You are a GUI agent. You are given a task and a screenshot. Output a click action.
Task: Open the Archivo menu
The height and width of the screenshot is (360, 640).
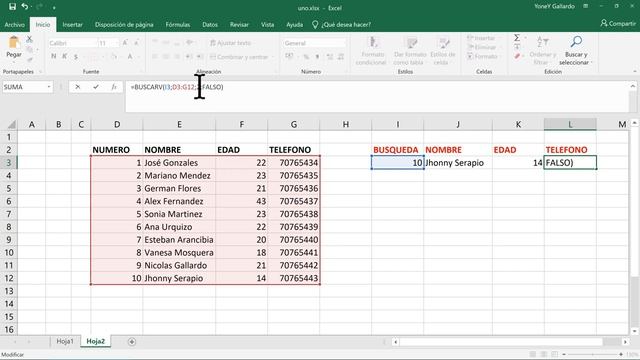tap(15, 24)
